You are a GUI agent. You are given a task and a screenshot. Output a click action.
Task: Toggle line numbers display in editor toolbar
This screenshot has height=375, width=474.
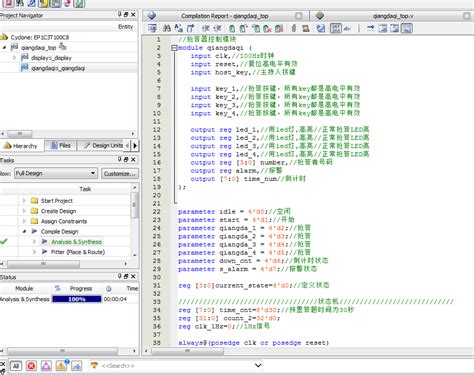(x=336, y=28)
